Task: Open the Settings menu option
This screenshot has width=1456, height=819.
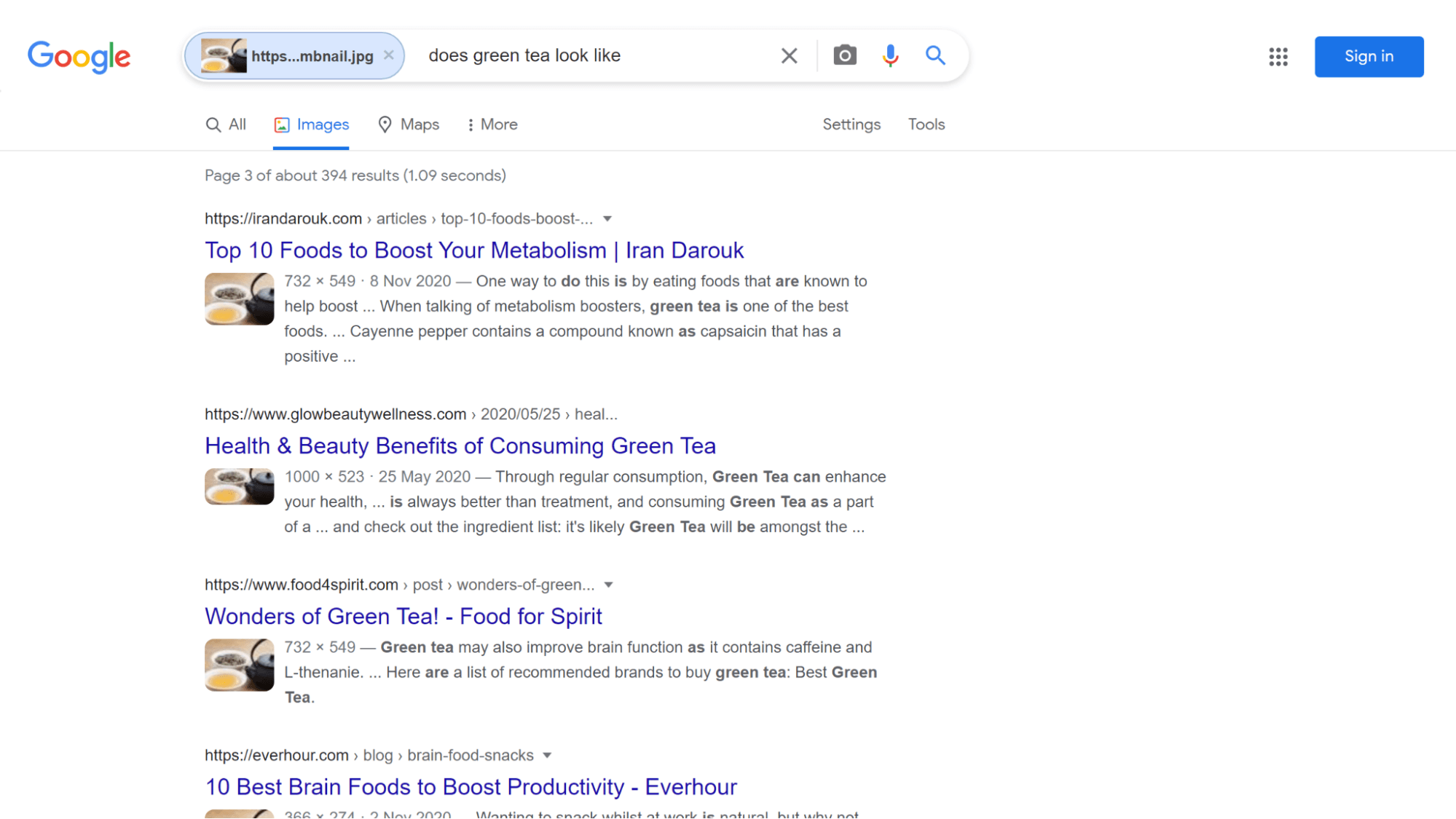Action: pyautogui.click(x=851, y=124)
